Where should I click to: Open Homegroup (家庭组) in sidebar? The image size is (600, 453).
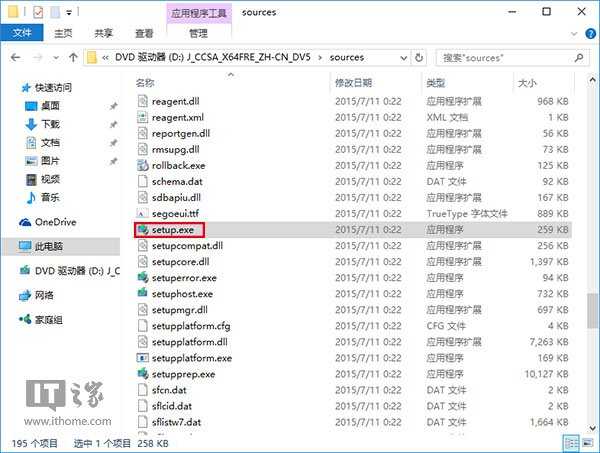pyautogui.click(x=41, y=320)
